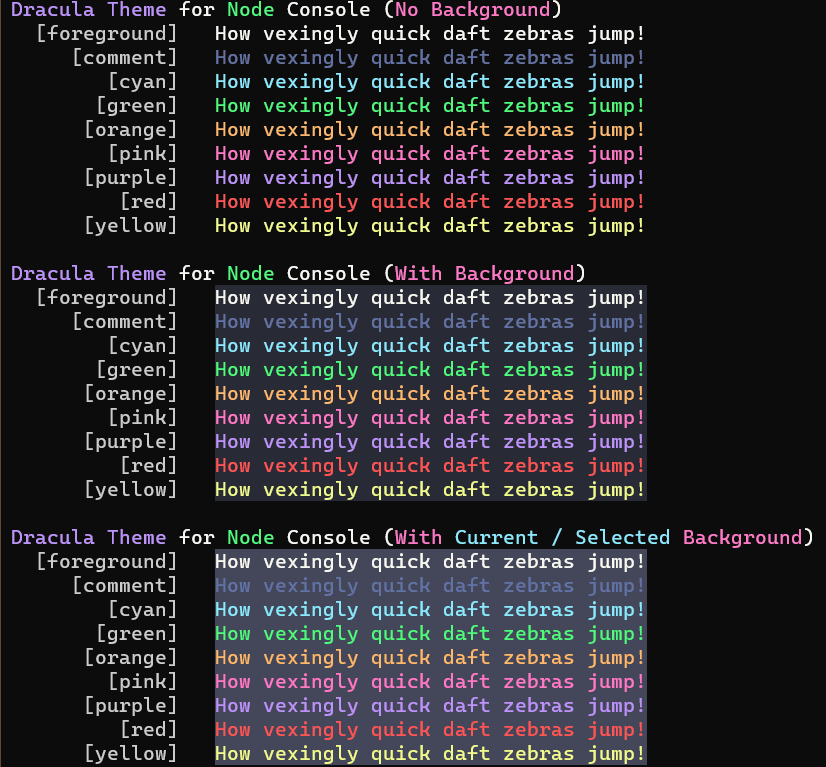Click the green sample text in first section
The height and width of the screenshot is (767, 826).
click(430, 106)
